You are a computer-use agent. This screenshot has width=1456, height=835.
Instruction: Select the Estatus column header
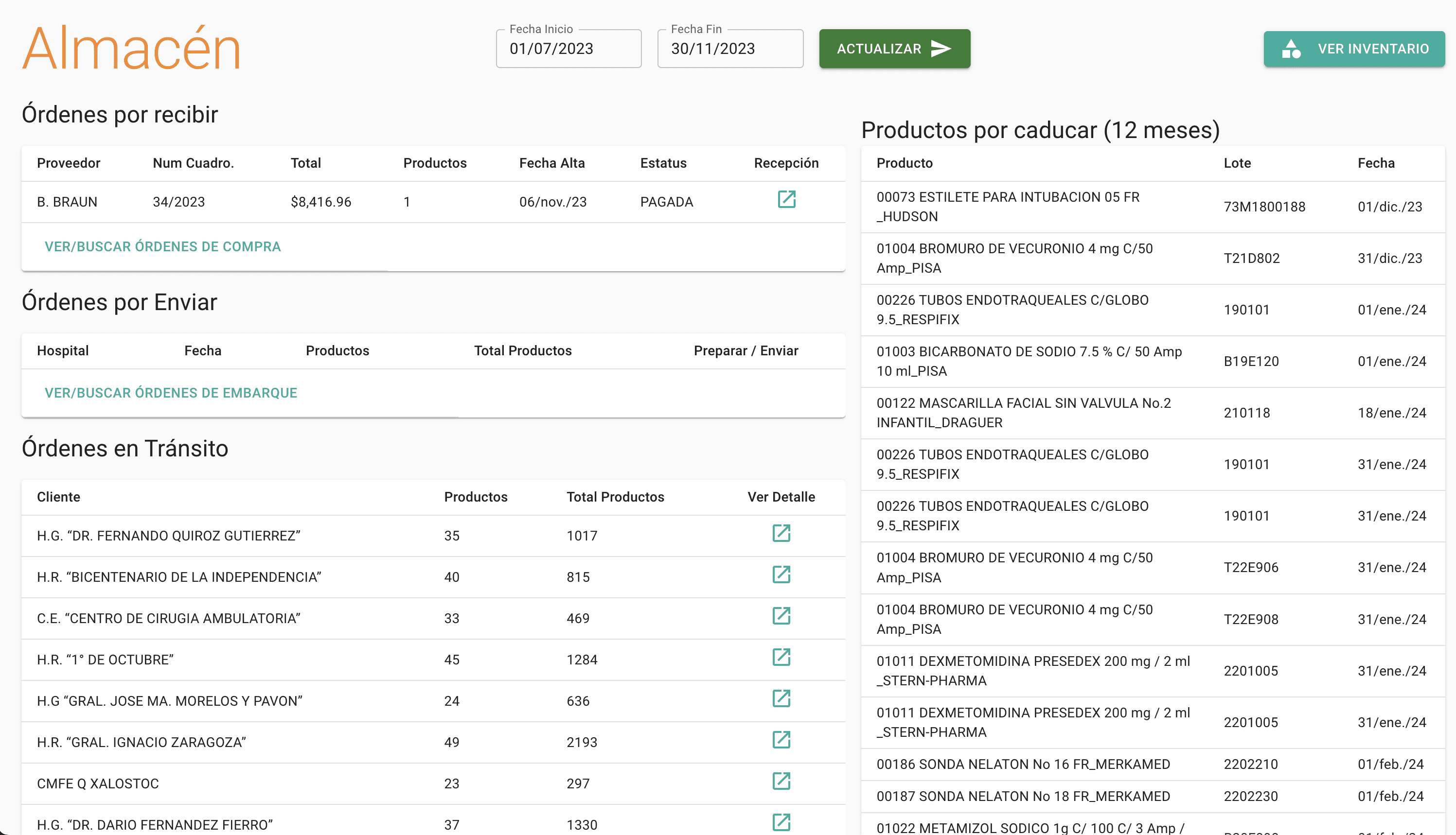pyautogui.click(x=663, y=163)
